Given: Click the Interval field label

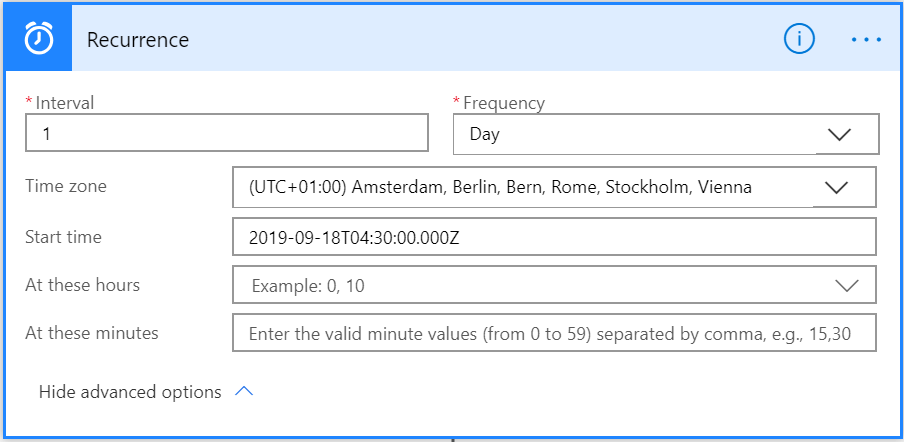Looking at the screenshot, I should point(65,102).
